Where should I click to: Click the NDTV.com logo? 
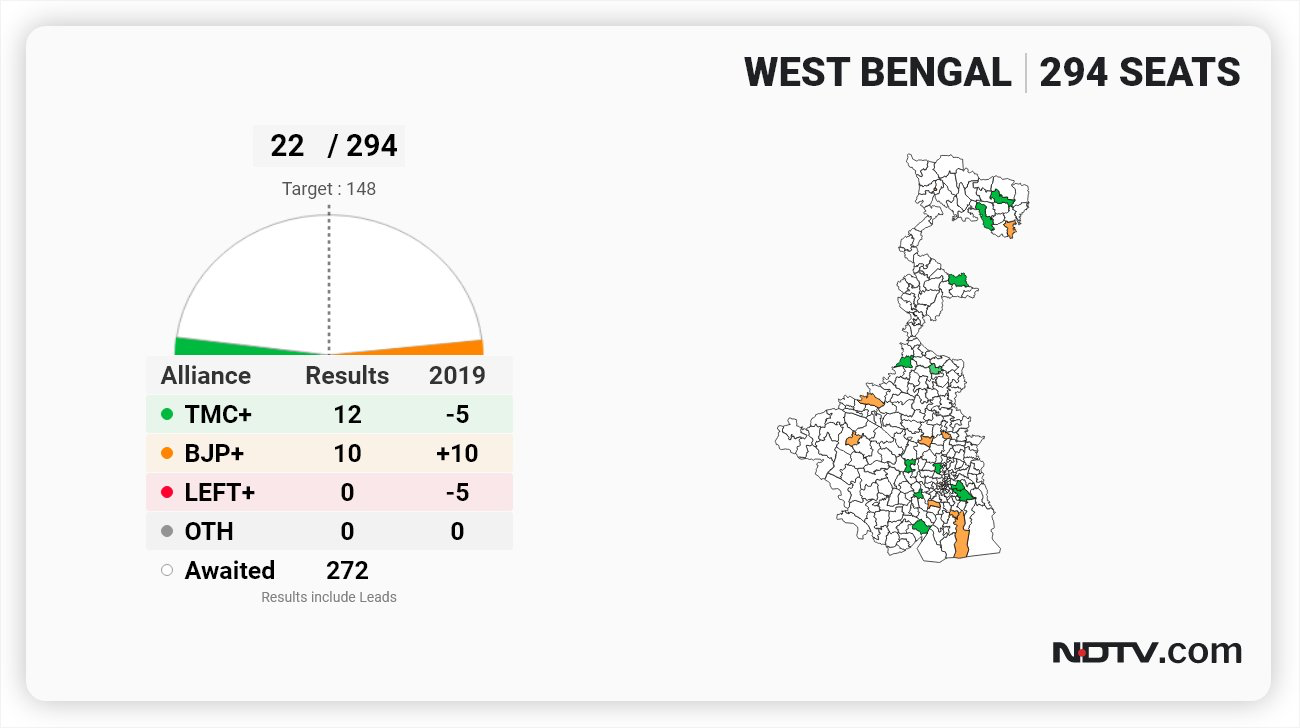coord(1147,652)
